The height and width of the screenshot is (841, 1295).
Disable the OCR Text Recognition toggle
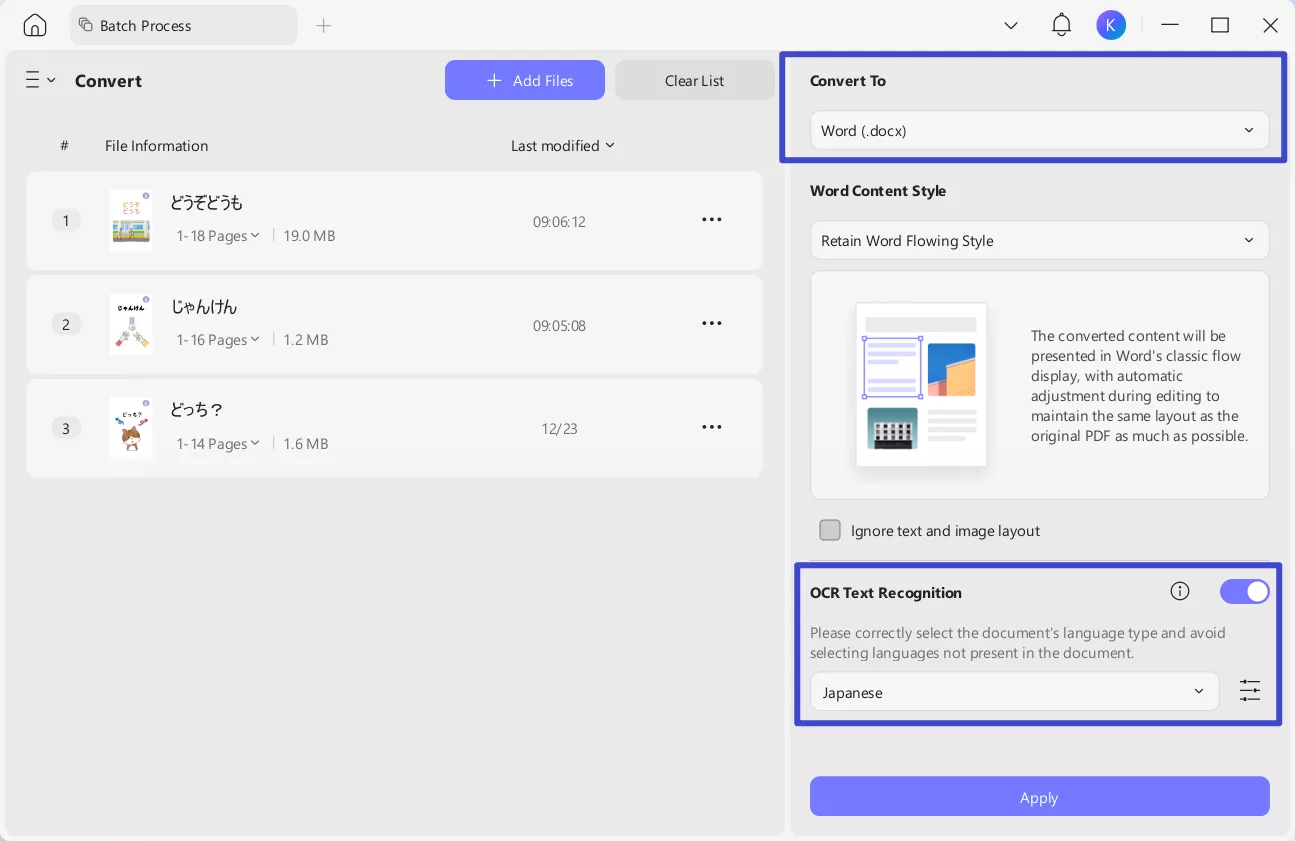point(1244,592)
